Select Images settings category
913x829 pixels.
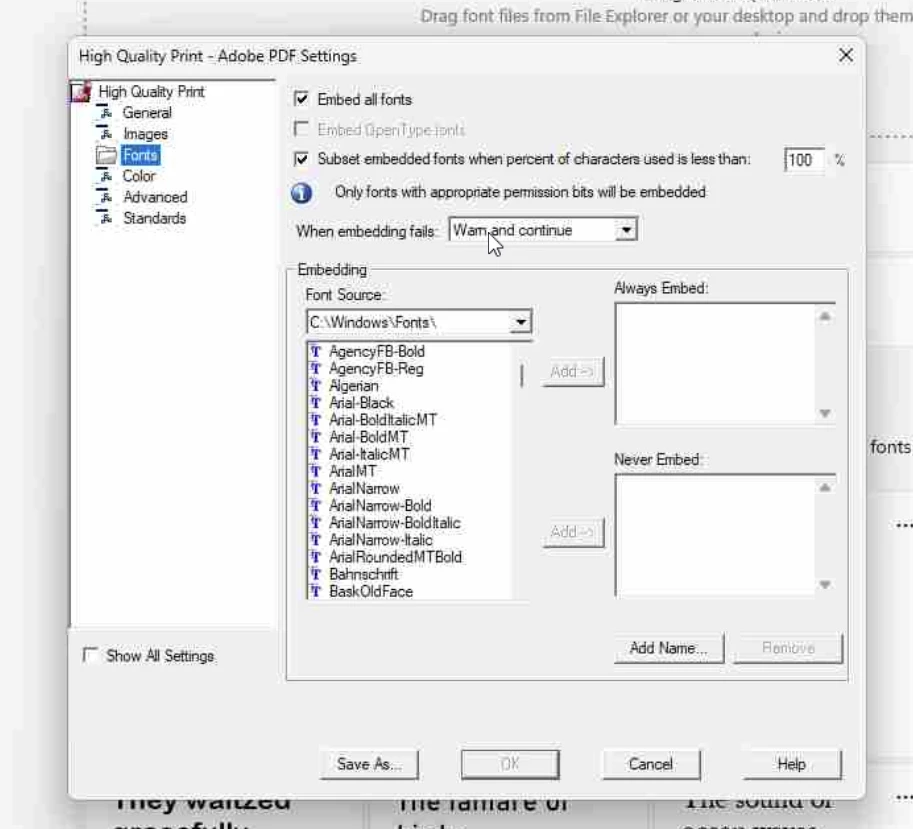pos(146,134)
